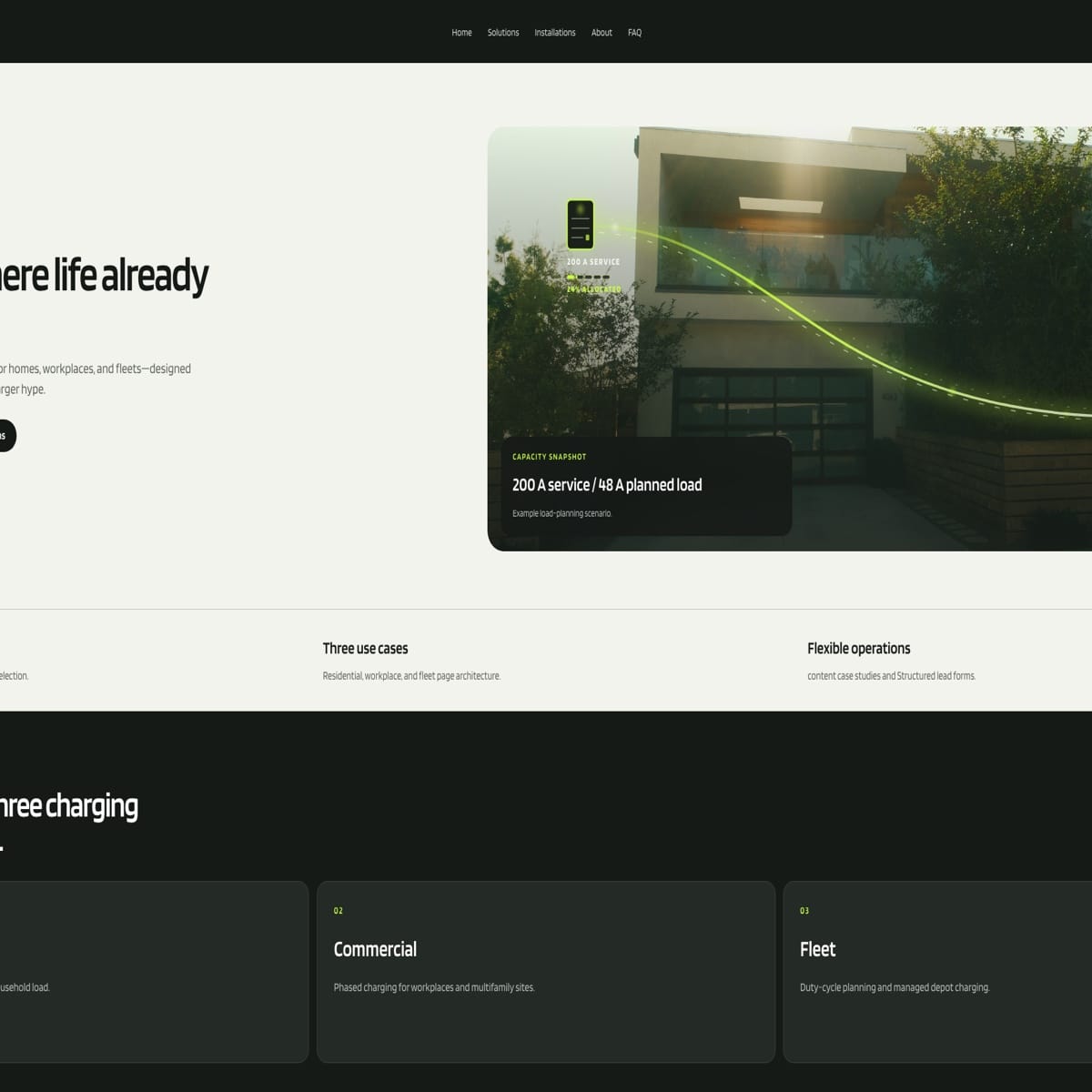Click the green electrical panel icon
This screenshot has height=1092, width=1092.
tap(581, 225)
